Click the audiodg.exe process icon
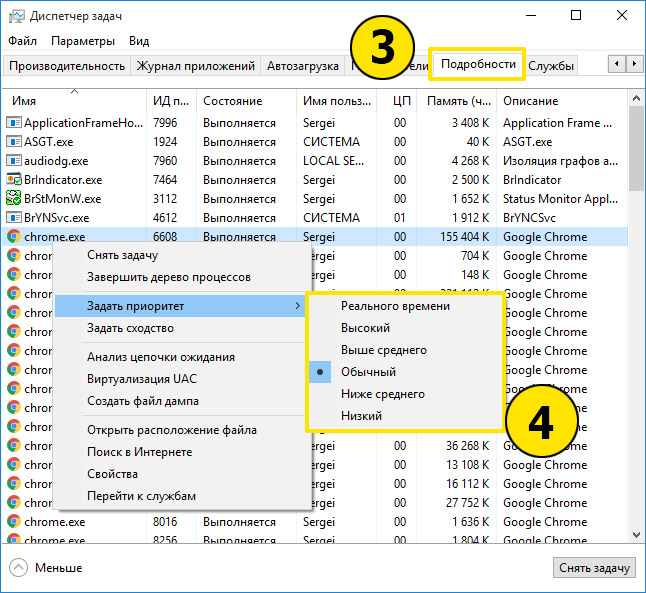This screenshot has height=593, width=646. [14, 161]
